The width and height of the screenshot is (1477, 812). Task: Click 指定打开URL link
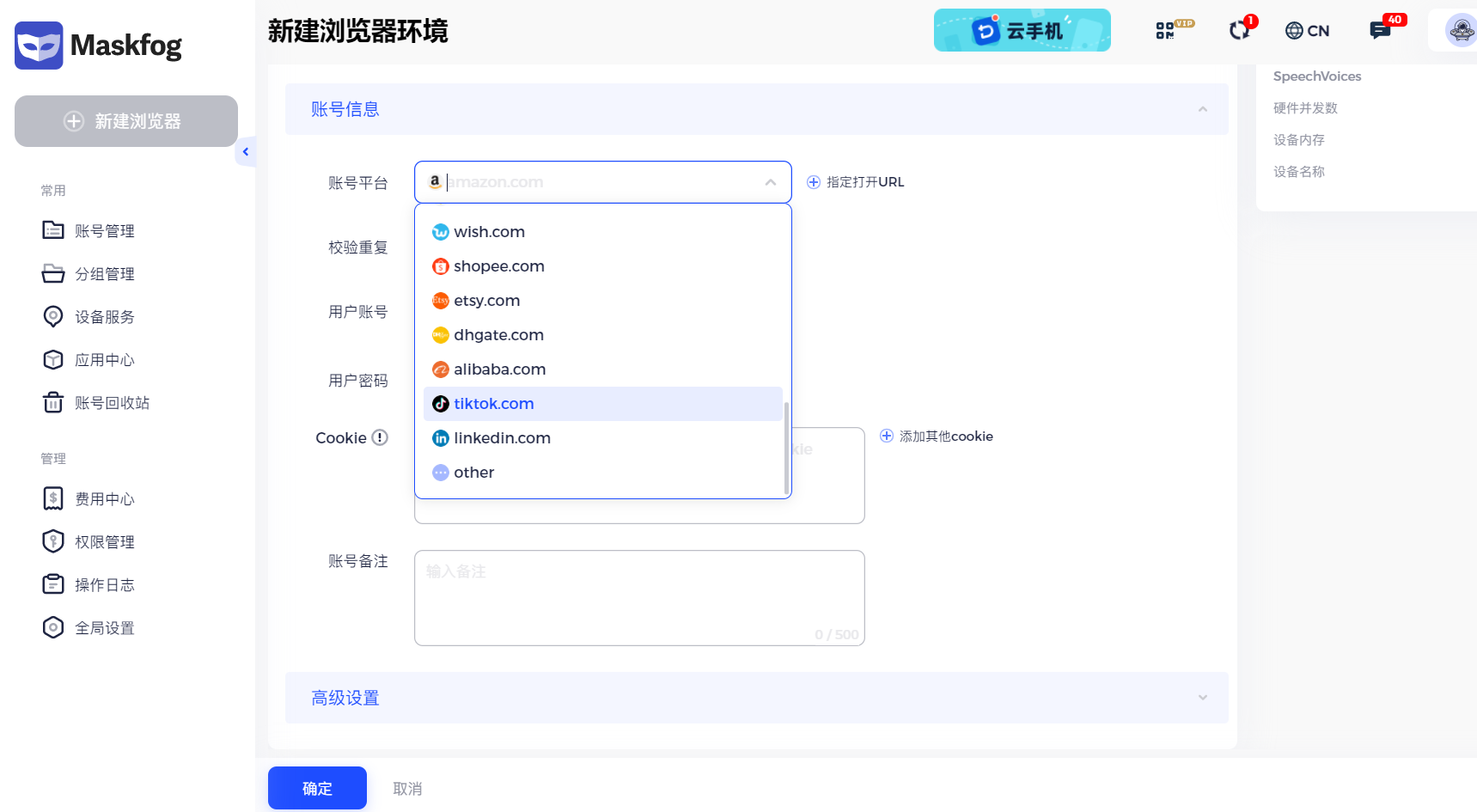click(x=865, y=182)
